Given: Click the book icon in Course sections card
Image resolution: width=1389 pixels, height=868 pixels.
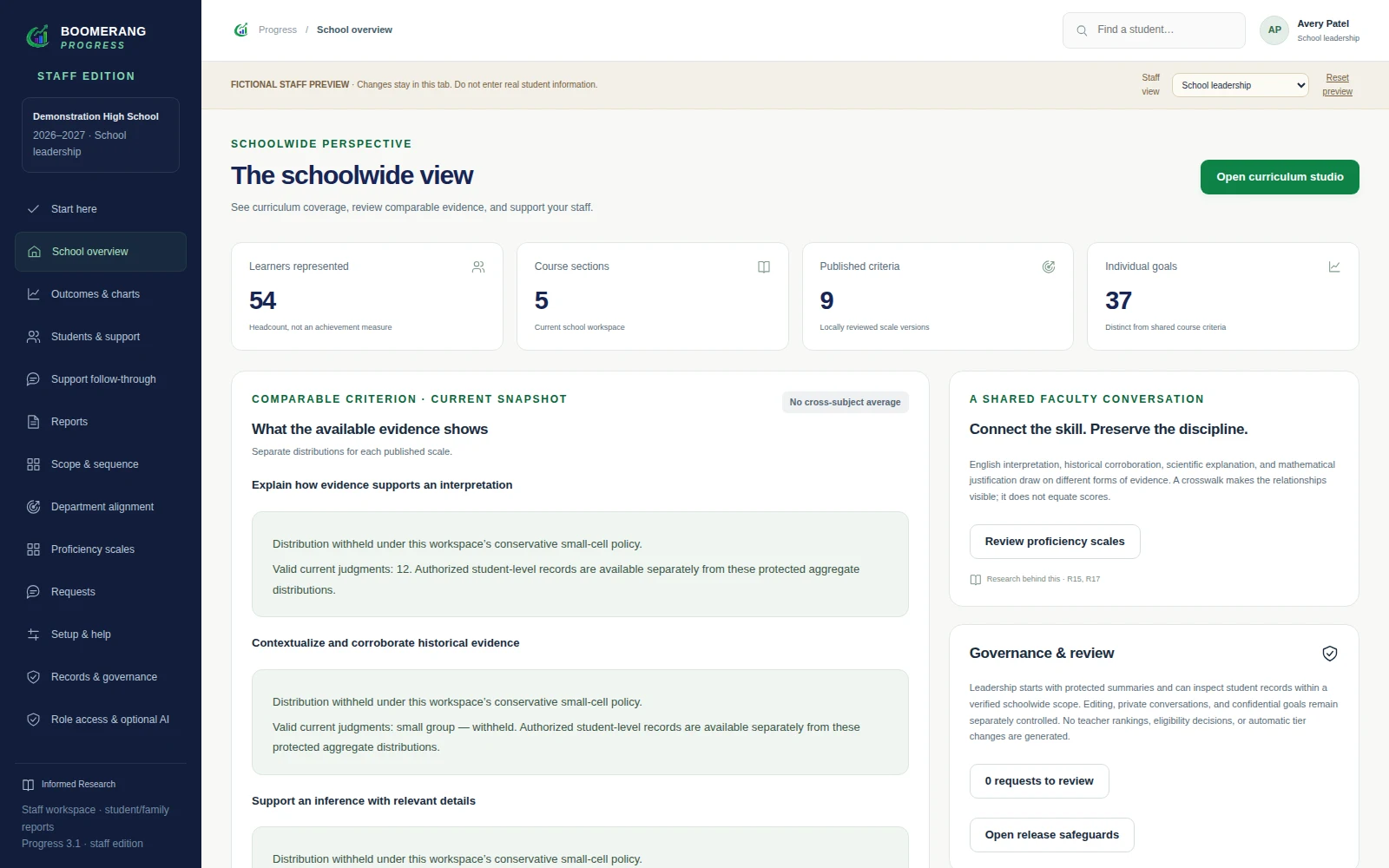Looking at the screenshot, I should coord(764,267).
